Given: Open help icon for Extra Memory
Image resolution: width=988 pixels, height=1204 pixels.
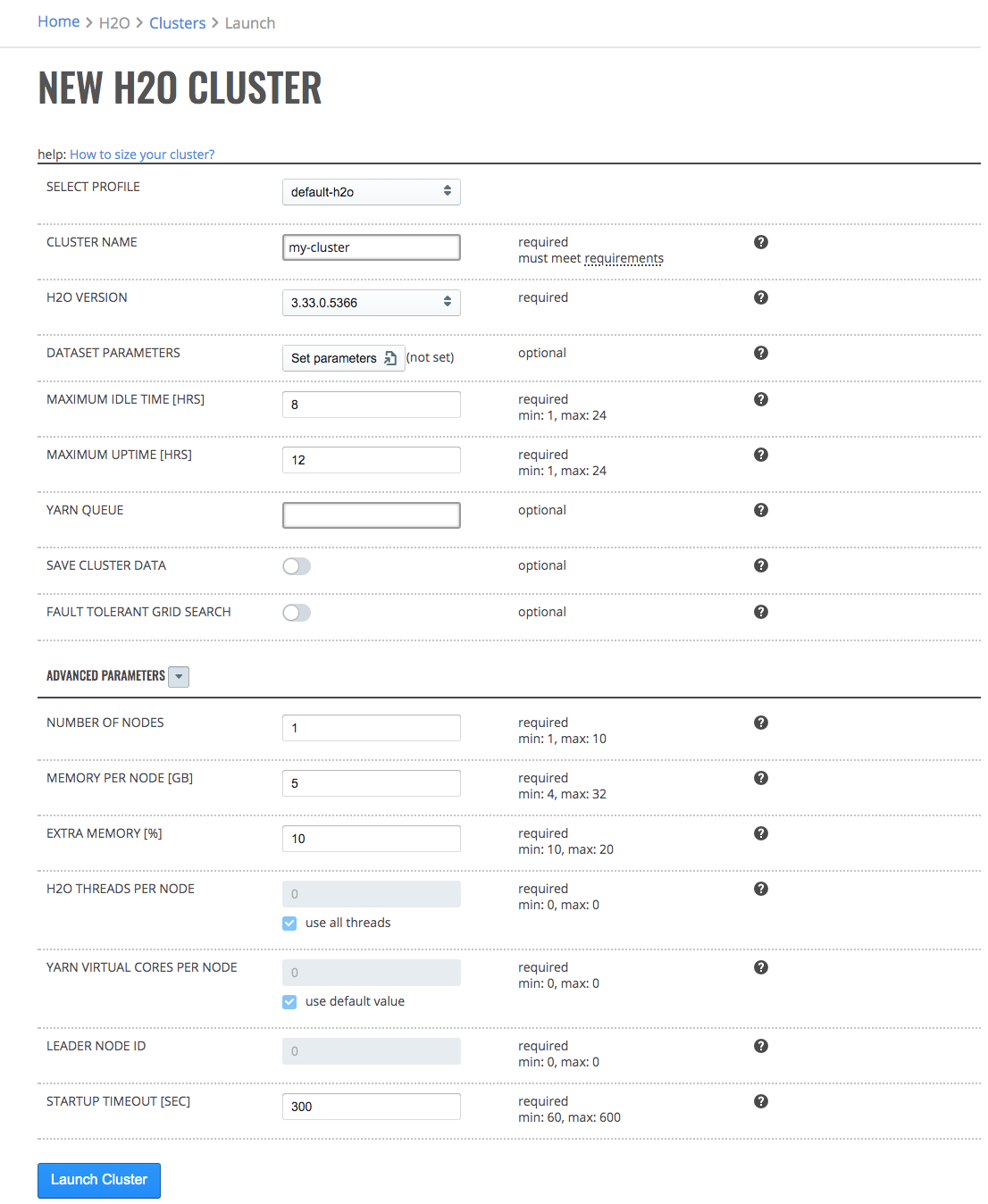Looking at the screenshot, I should pos(761,833).
